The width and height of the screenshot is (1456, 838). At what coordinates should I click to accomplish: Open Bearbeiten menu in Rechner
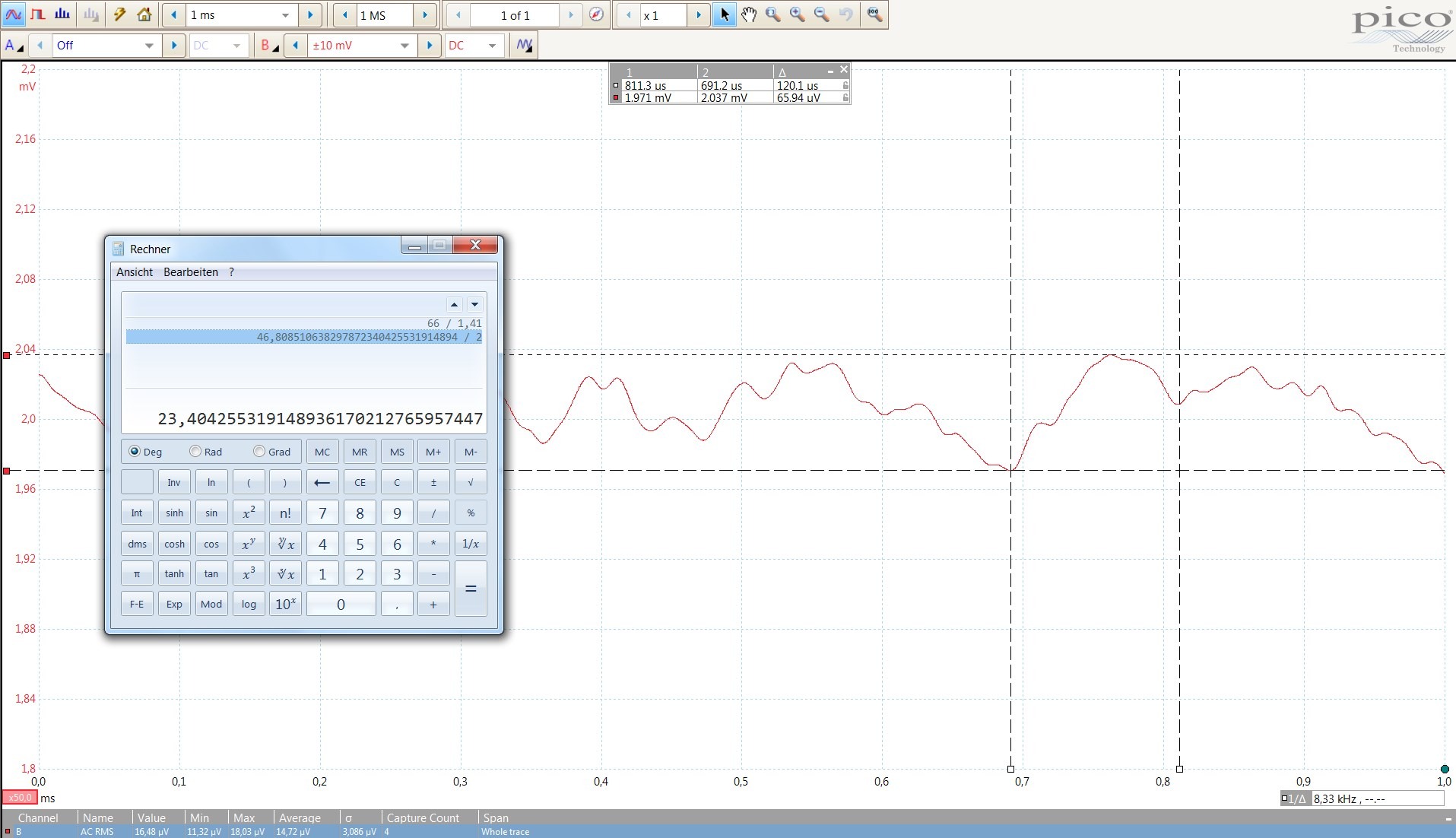click(x=191, y=272)
